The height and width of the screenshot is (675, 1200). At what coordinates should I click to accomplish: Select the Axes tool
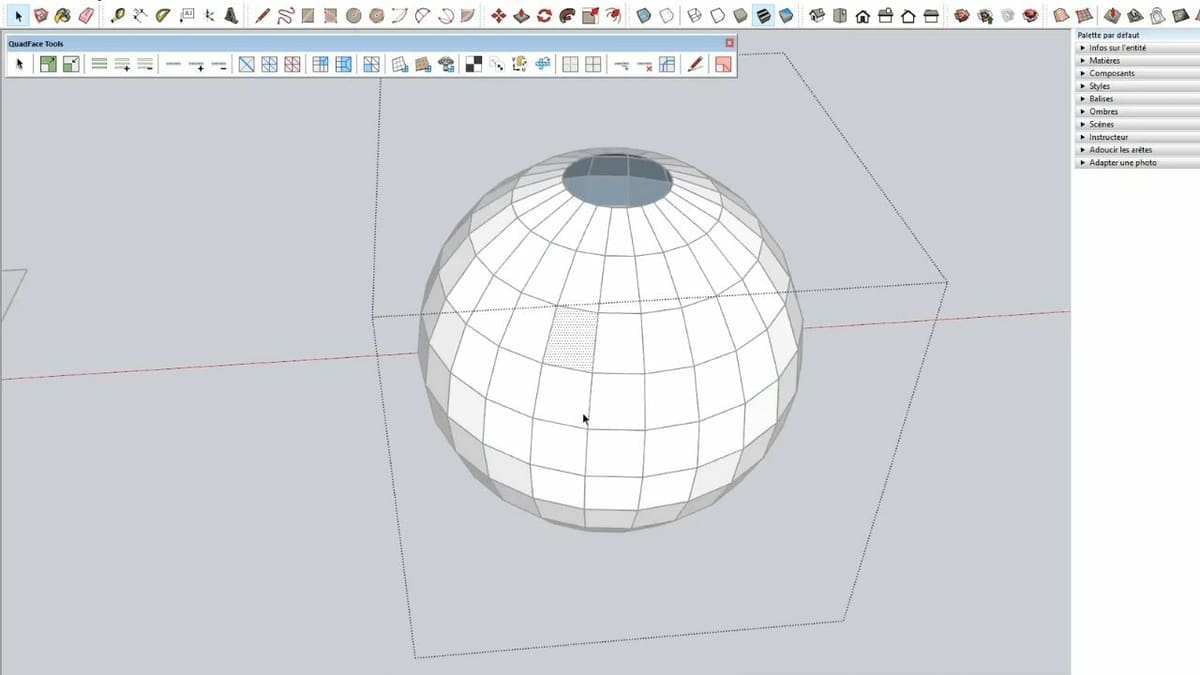click(210, 16)
